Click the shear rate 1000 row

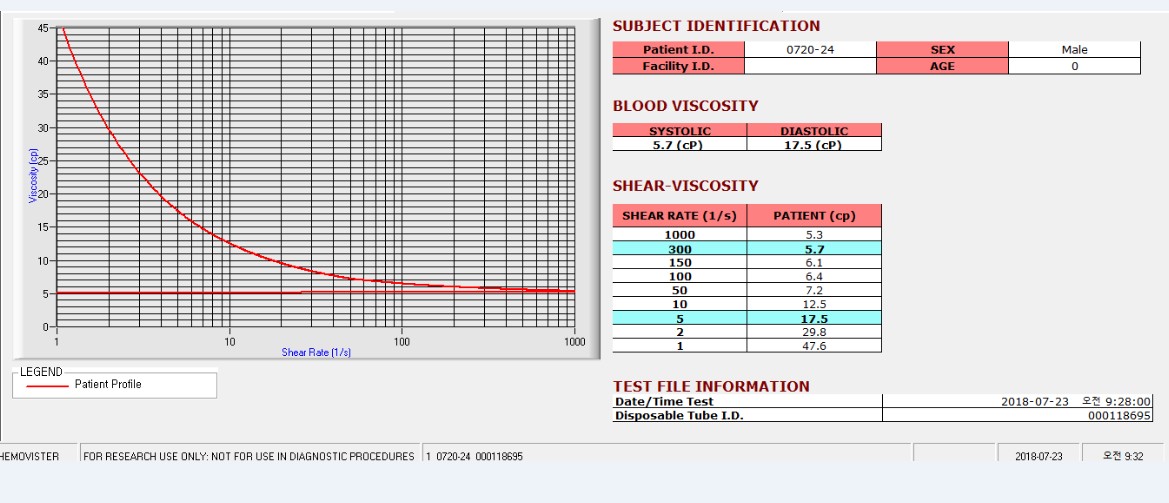(x=747, y=235)
